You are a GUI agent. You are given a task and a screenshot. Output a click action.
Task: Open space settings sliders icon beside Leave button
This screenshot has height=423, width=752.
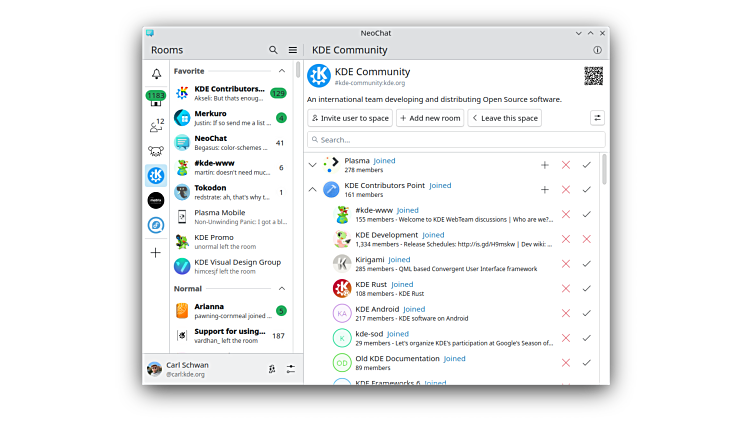[x=597, y=118]
